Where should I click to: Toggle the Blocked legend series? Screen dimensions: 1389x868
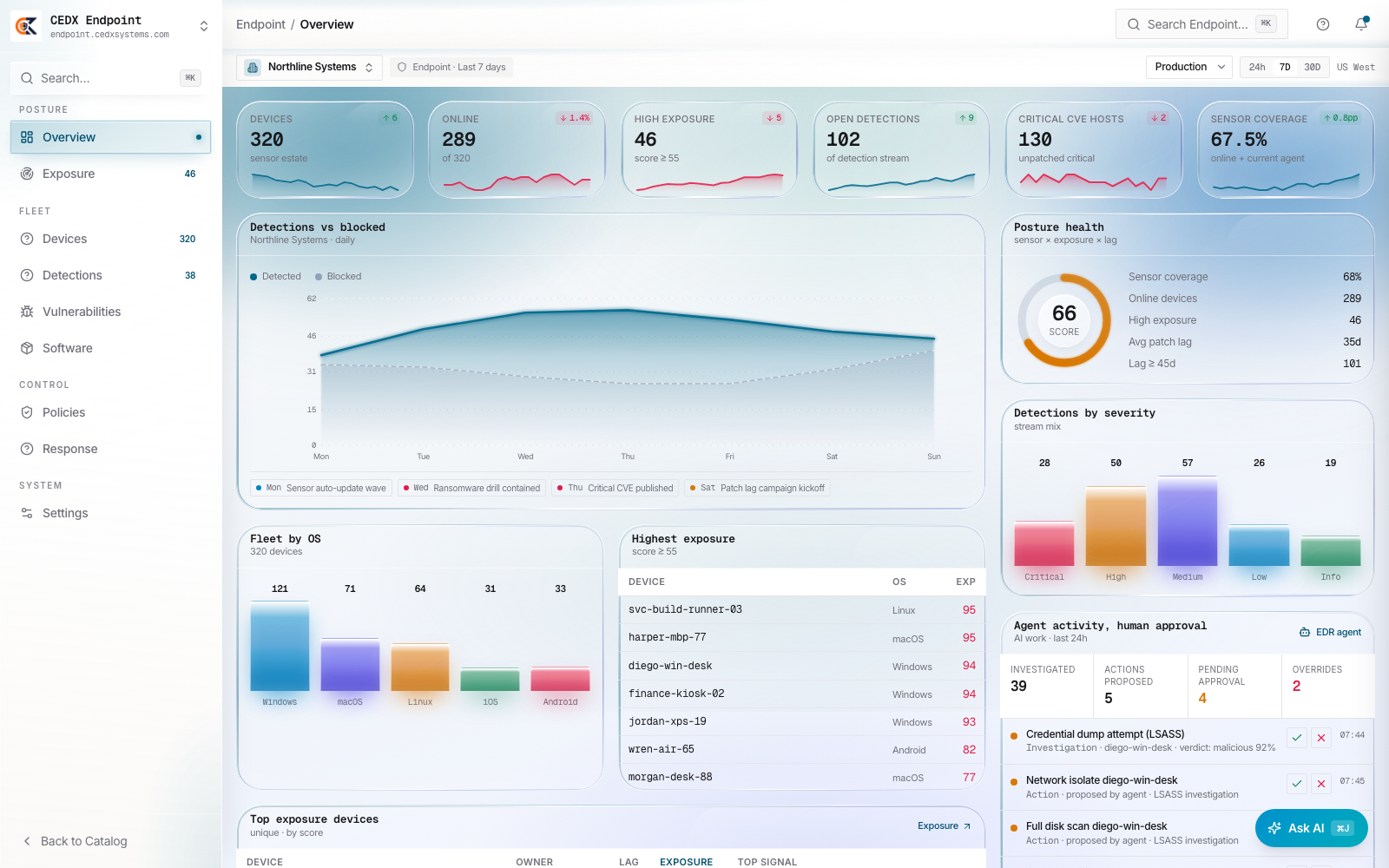point(338,276)
